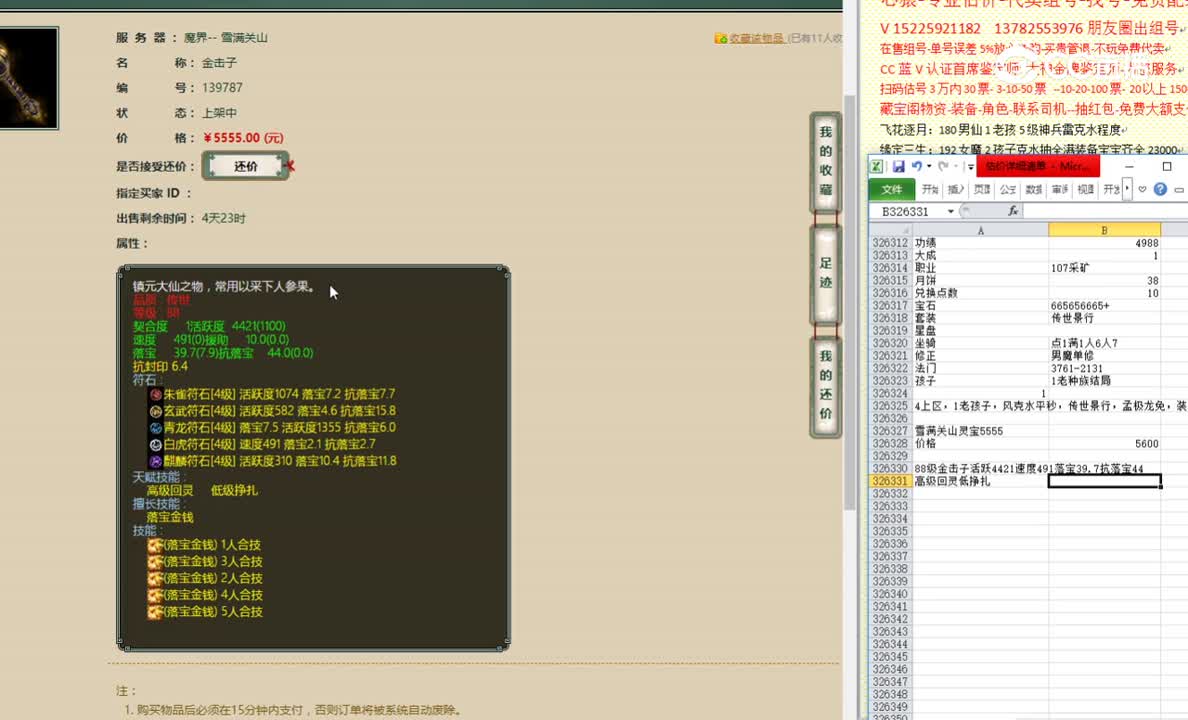Open the Customize Quick Access Toolbar dropdown
This screenshot has width=1188, height=720.
[x=969, y=167]
